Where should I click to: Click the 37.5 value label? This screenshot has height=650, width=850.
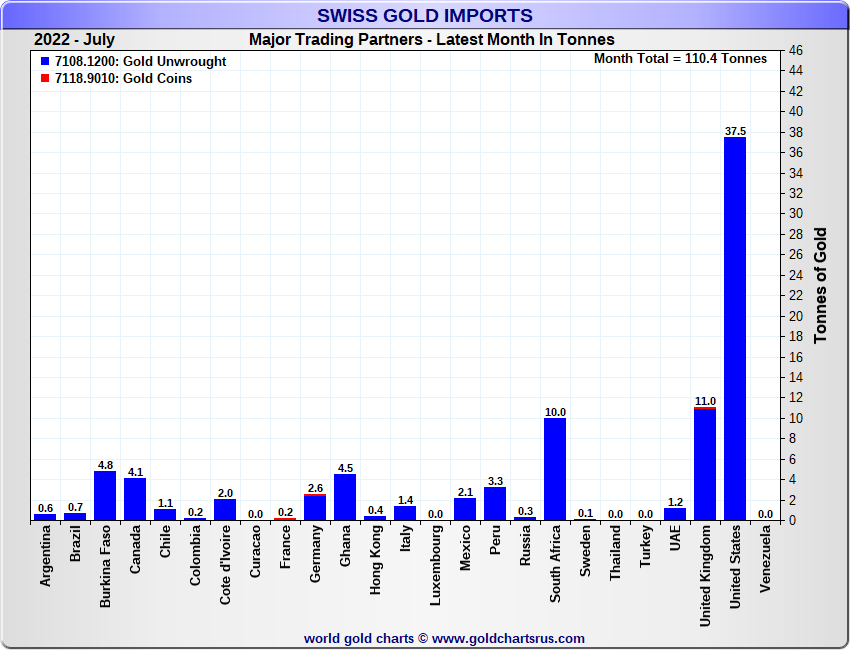735,131
